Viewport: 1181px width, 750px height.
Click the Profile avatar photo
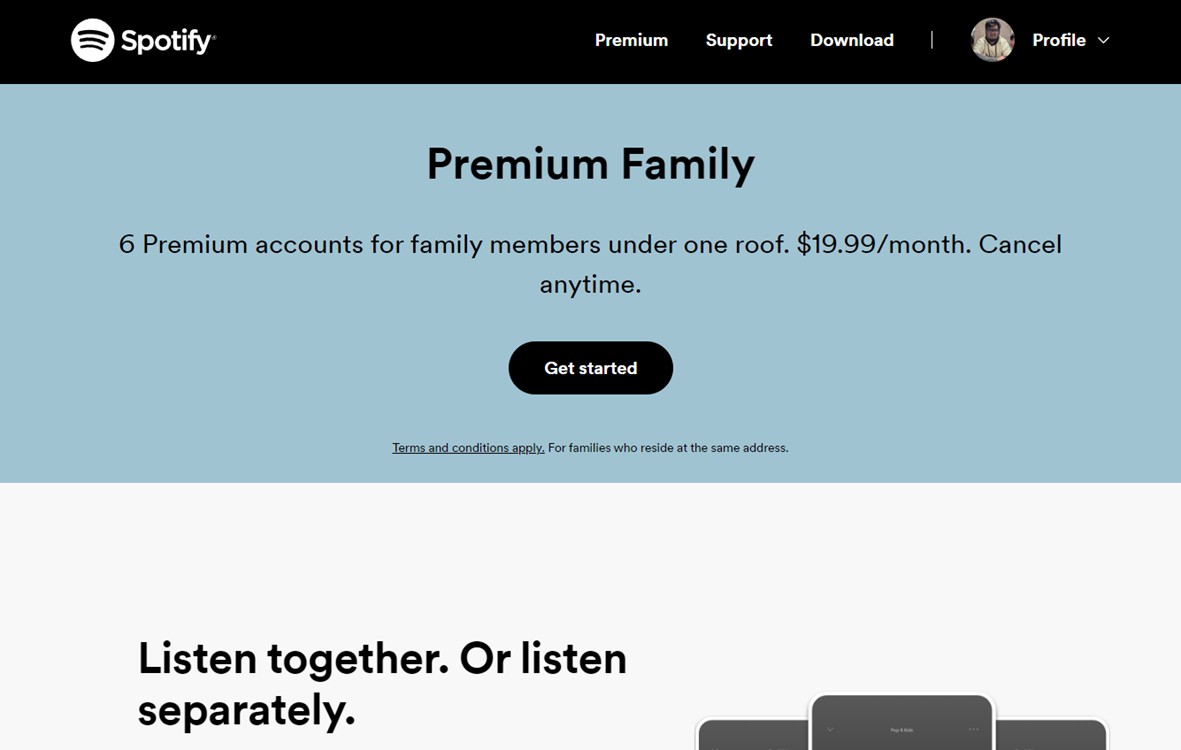(x=991, y=41)
